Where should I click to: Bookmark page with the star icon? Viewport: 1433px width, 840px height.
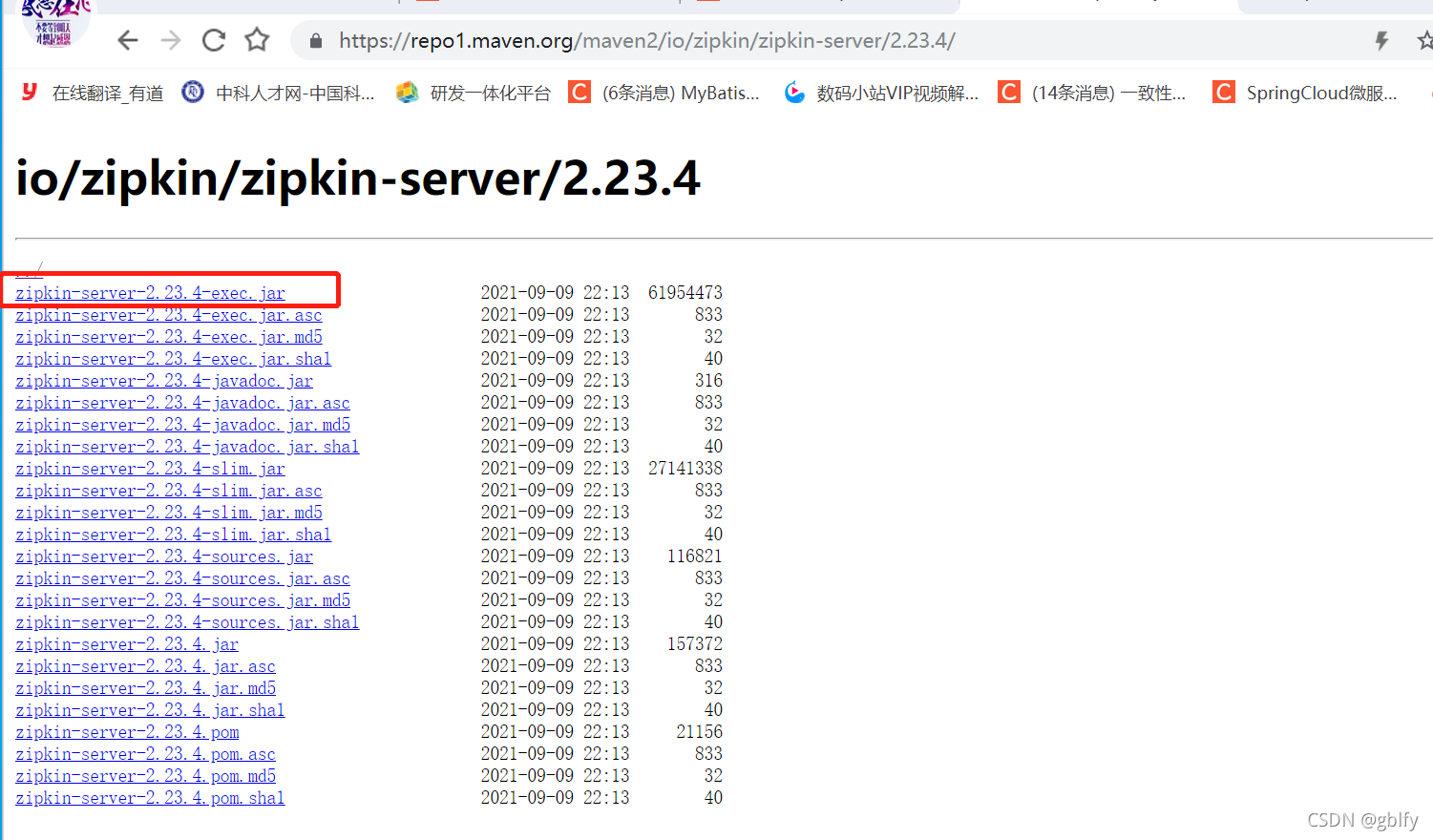[x=257, y=40]
